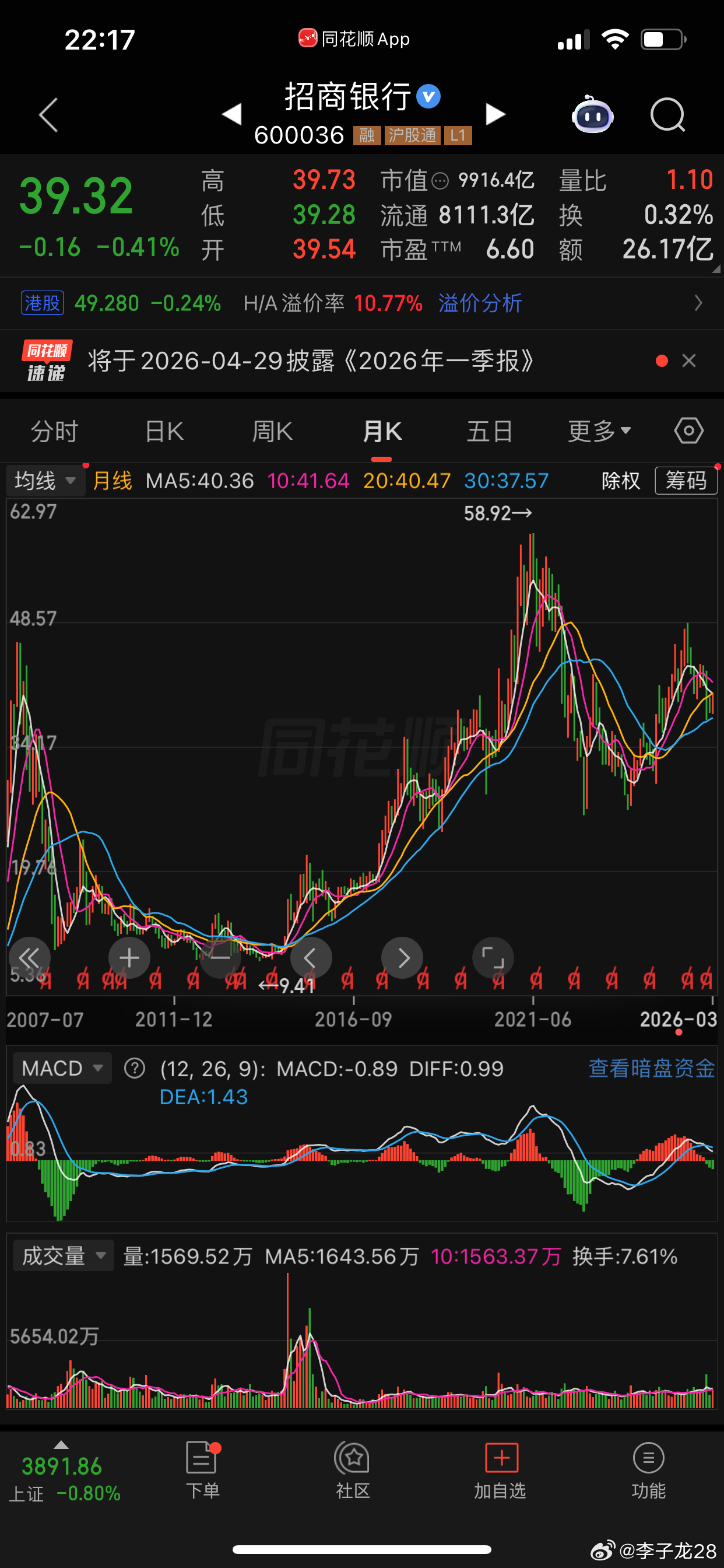
Task: Open 港股 premium row chevron
Action: tap(698, 303)
